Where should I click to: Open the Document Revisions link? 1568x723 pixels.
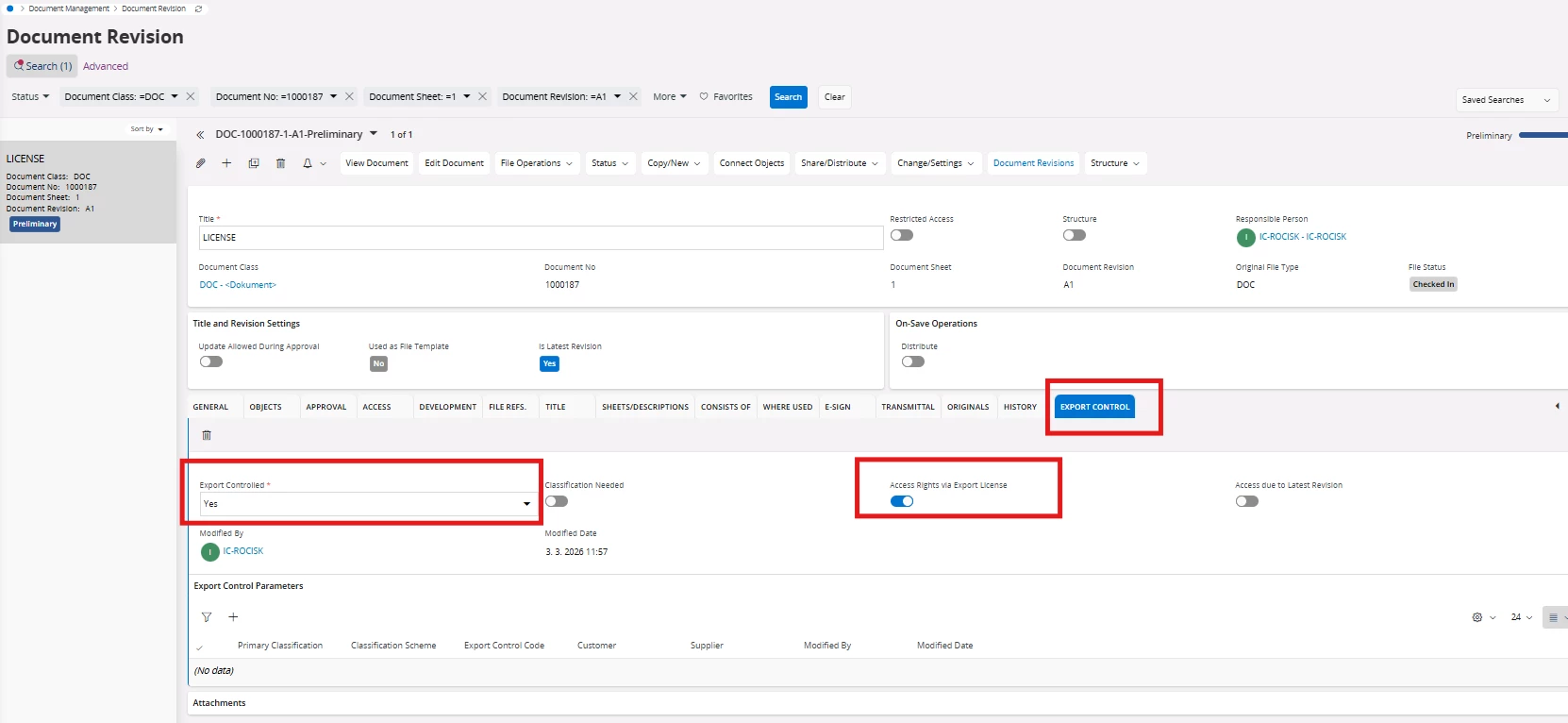(x=1033, y=163)
